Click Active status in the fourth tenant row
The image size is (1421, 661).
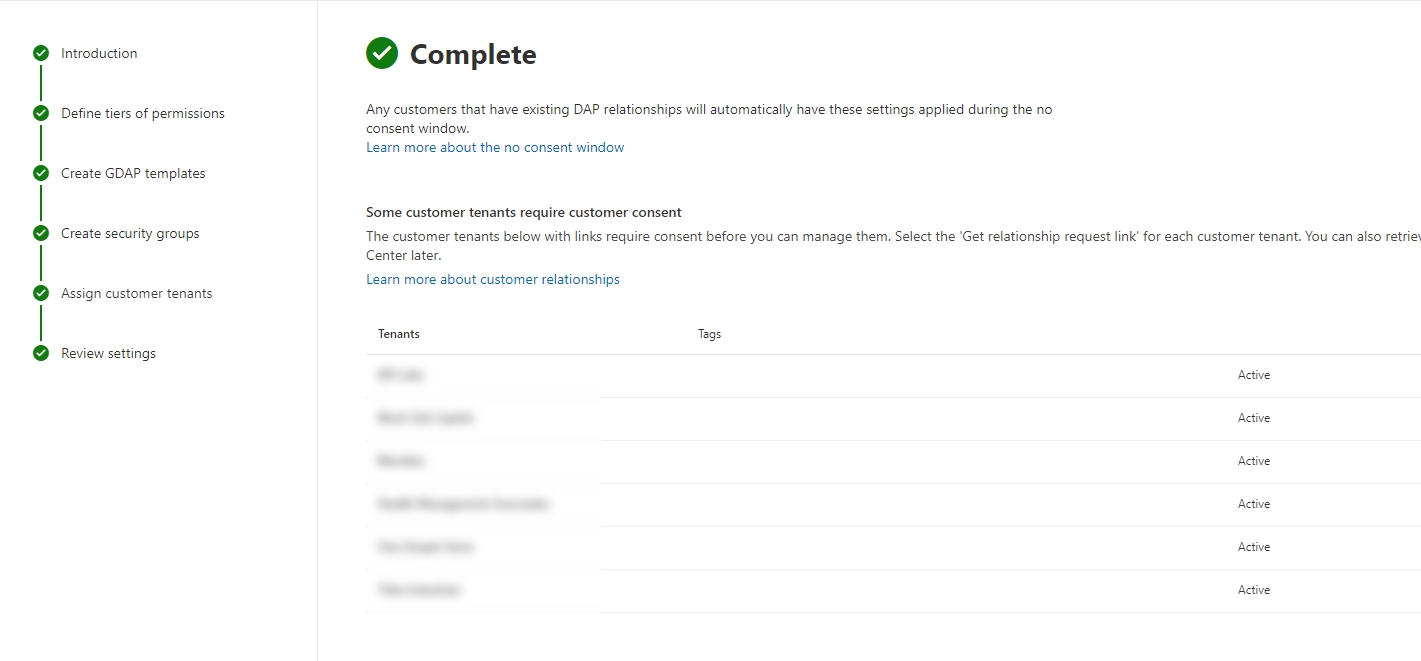pos(1254,504)
